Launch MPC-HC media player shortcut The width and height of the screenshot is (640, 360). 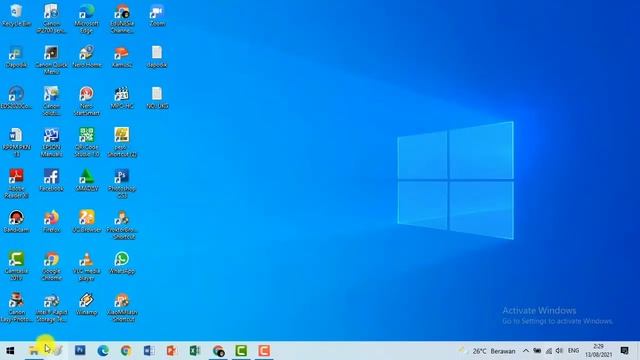coord(122,98)
